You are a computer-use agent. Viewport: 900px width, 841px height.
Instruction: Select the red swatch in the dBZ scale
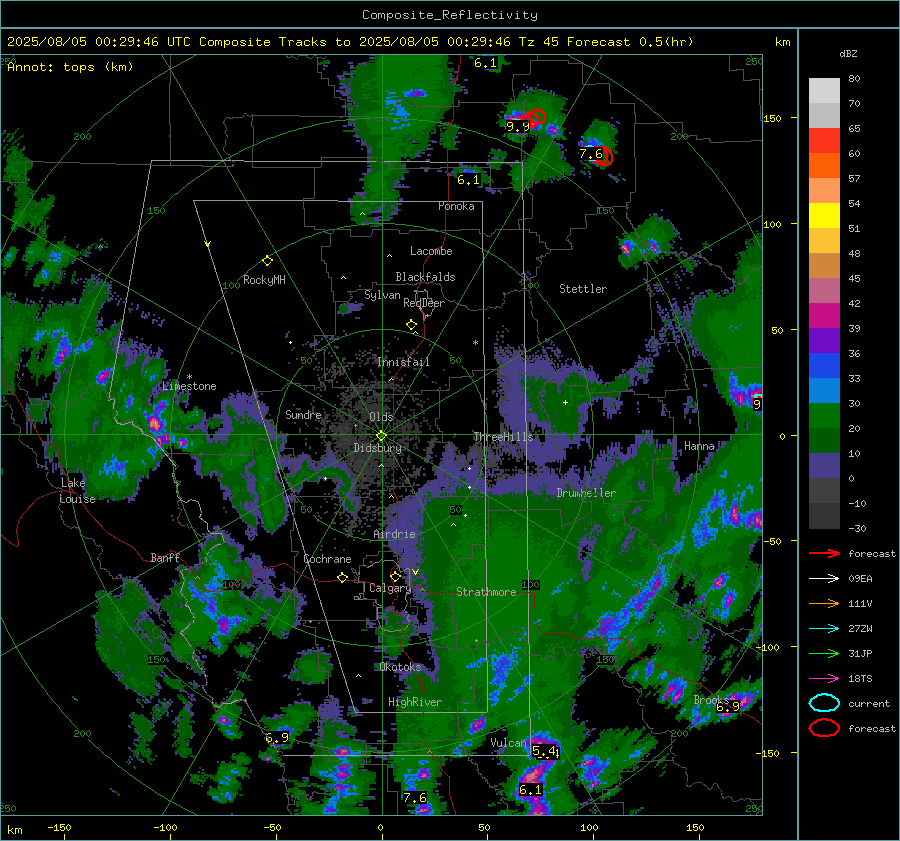(824, 141)
